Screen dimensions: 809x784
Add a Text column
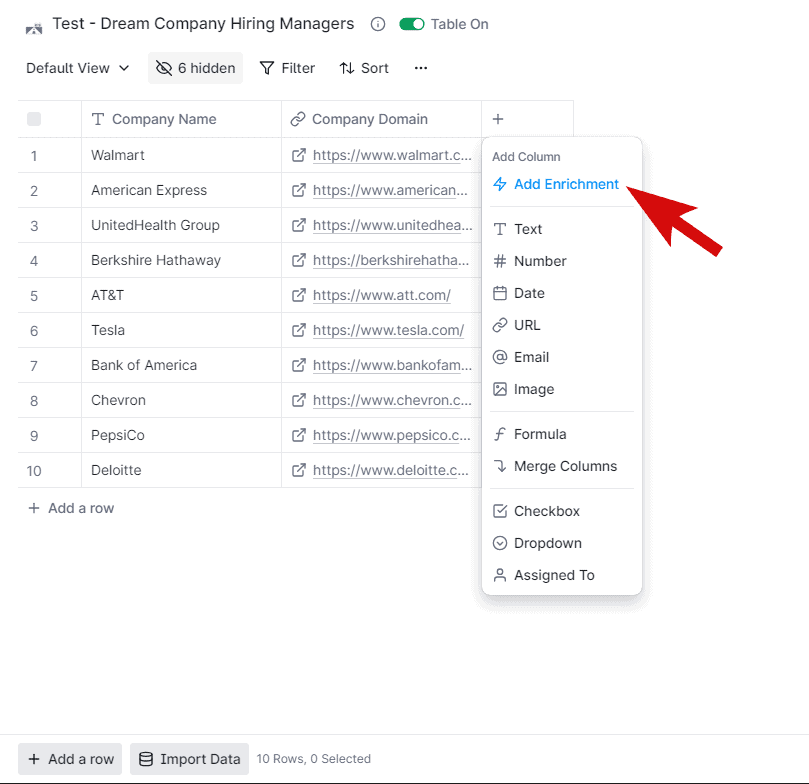pyautogui.click(x=561, y=229)
